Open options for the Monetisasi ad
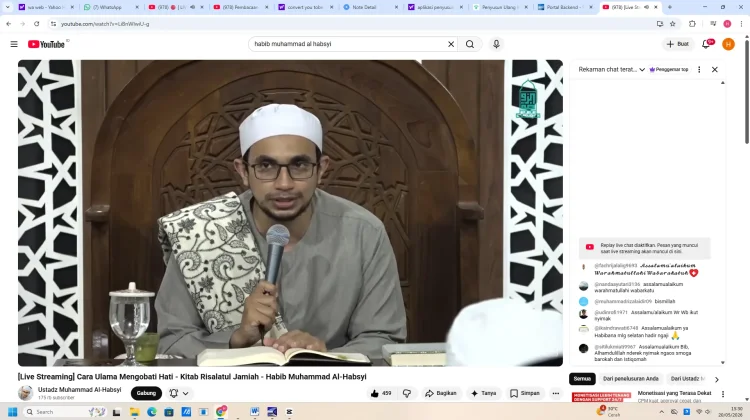The height and width of the screenshot is (420, 750). tap(723, 394)
